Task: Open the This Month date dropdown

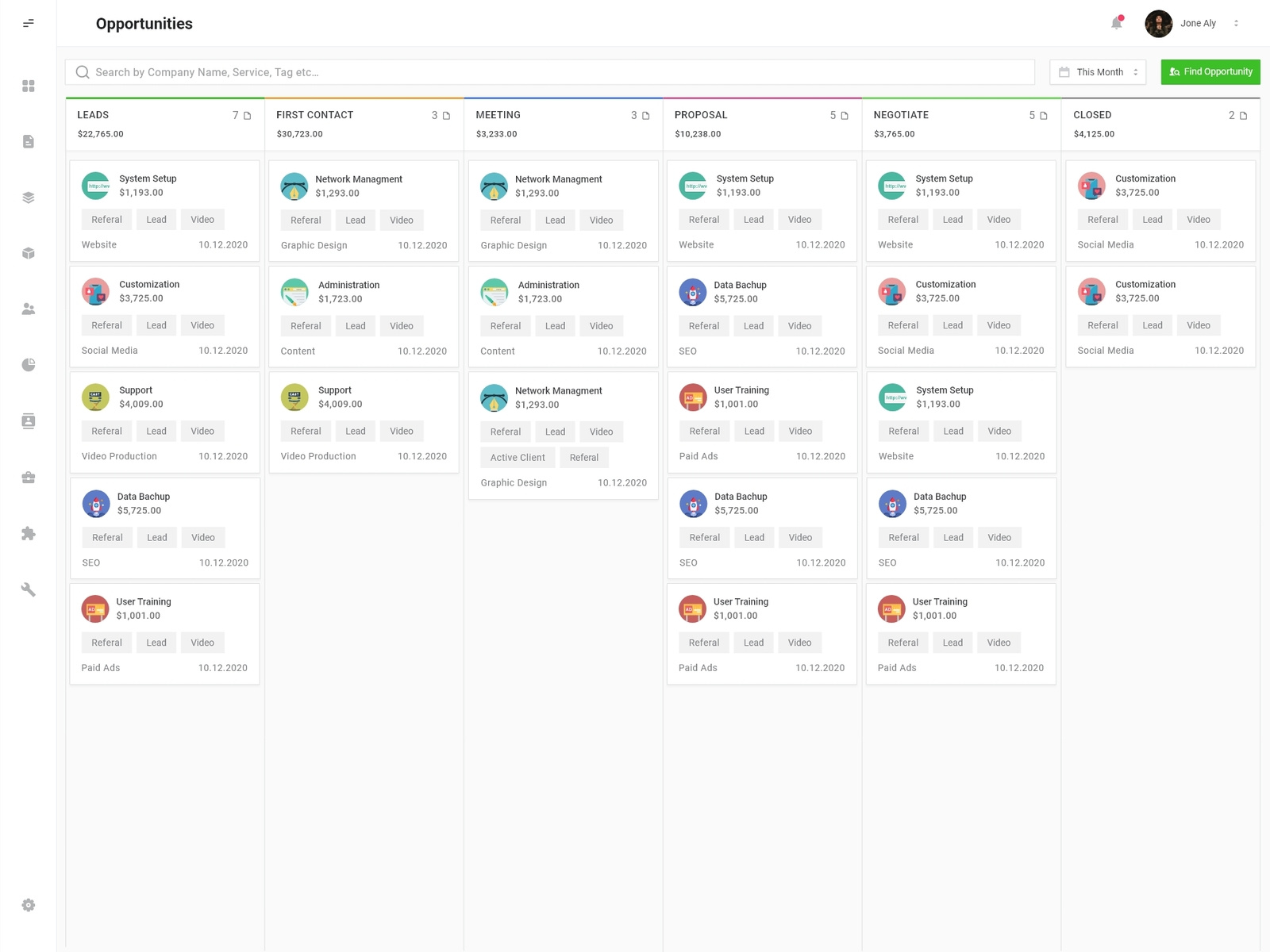Action: [x=1098, y=72]
